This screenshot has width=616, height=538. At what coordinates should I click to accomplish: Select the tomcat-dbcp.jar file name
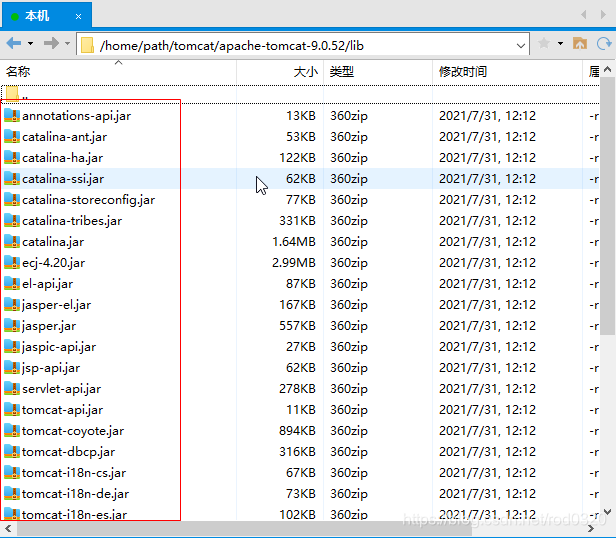[68, 452]
